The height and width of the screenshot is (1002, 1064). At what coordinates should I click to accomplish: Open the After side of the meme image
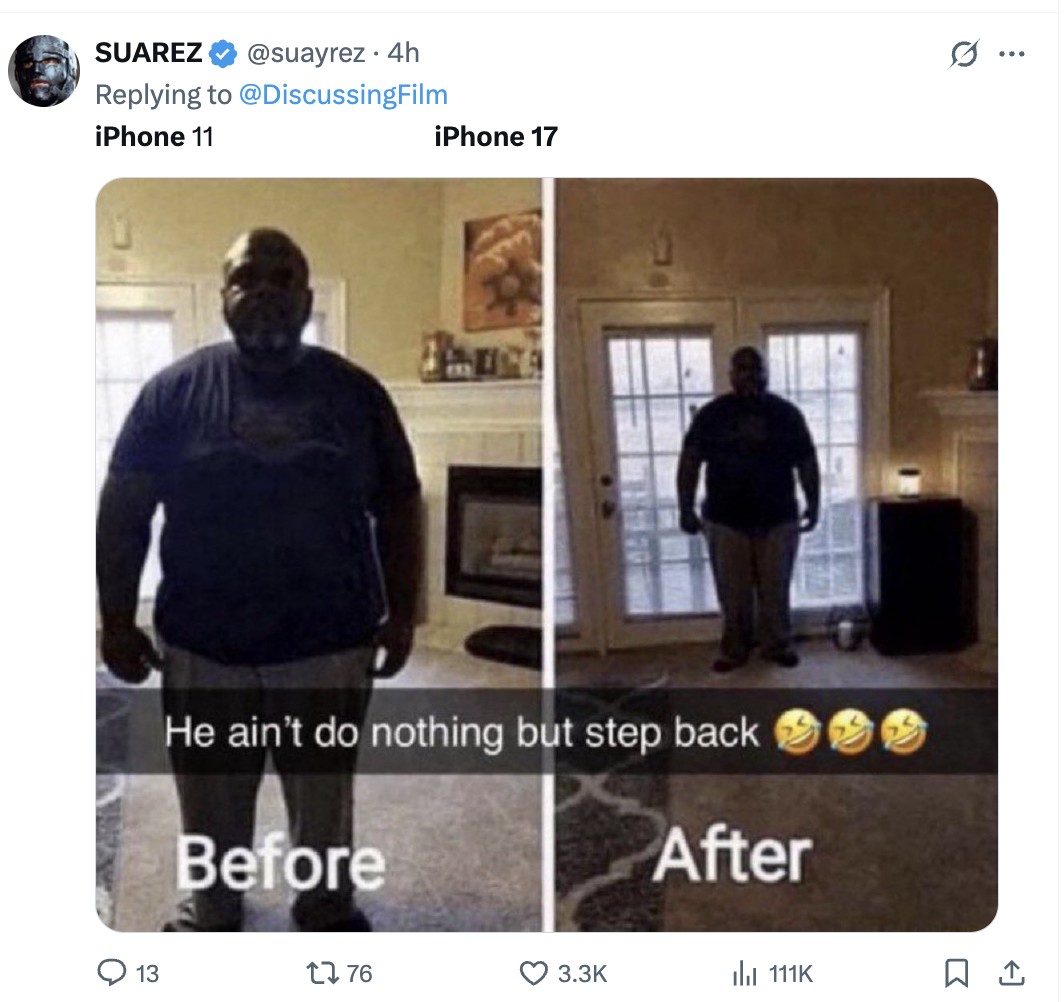pos(776,554)
